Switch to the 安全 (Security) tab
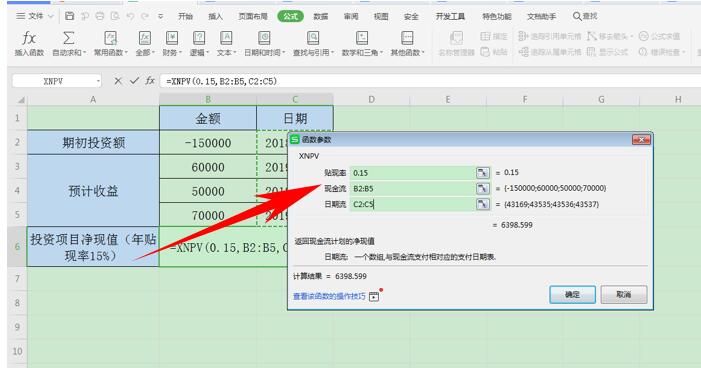 [411, 16]
